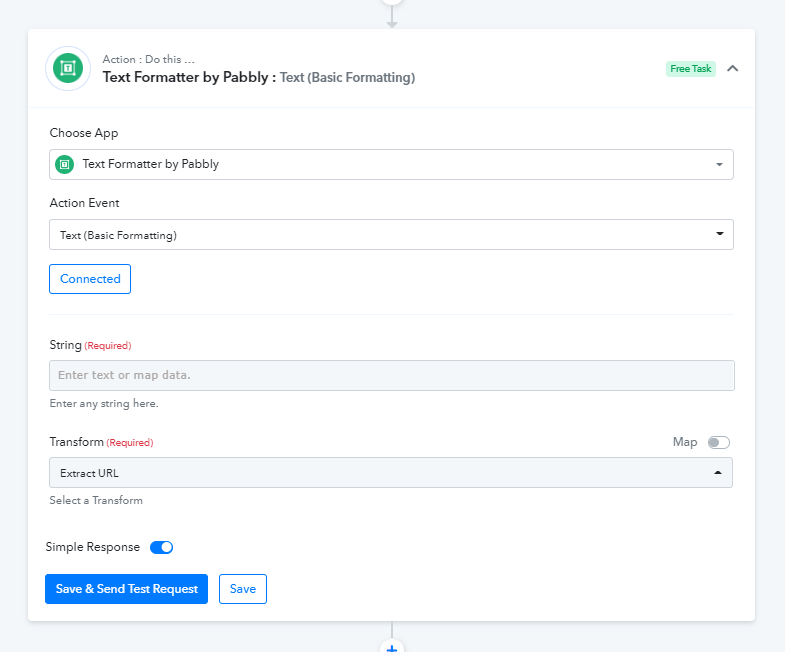Image resolution: width=785 pixels, height=652 pixels.
Task: Click the Simple Response label
Action: point(93,547)
